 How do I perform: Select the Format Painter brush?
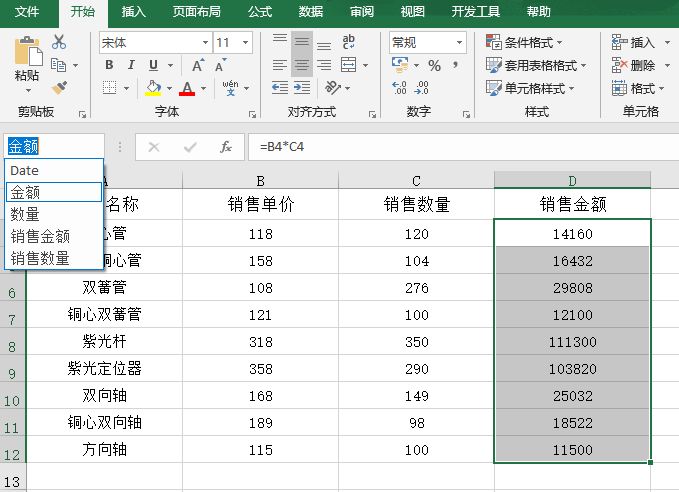pyautogui.click(x=59, y=88)
